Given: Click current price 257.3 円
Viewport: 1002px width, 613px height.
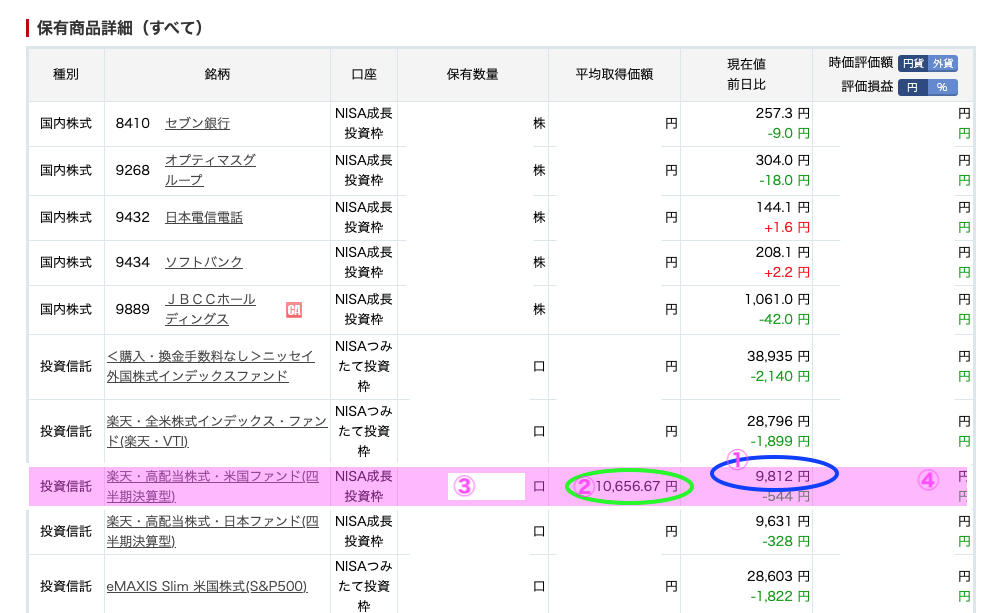Looking at the screenshot, I should coord(782,113).
